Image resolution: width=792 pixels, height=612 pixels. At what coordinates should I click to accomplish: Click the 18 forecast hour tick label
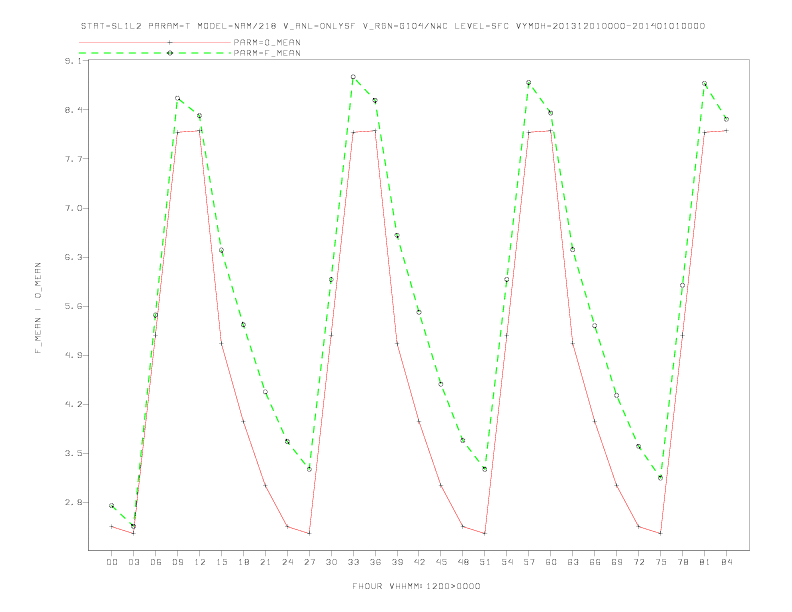[243, 562]
